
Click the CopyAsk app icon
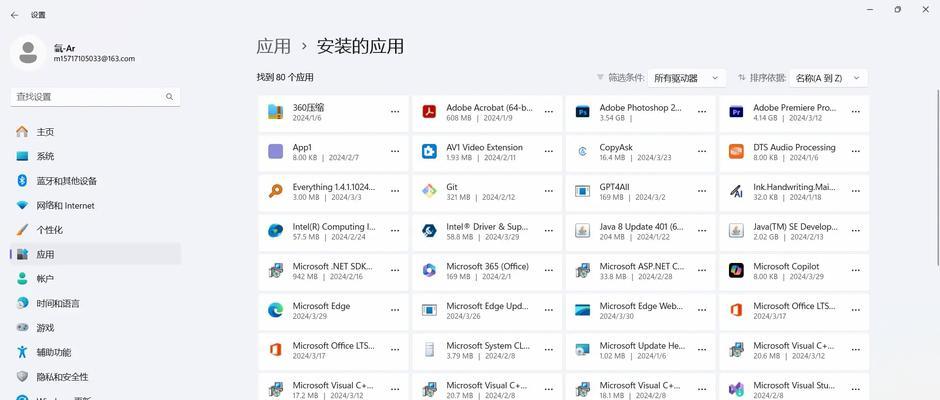[x=582, y=151]
